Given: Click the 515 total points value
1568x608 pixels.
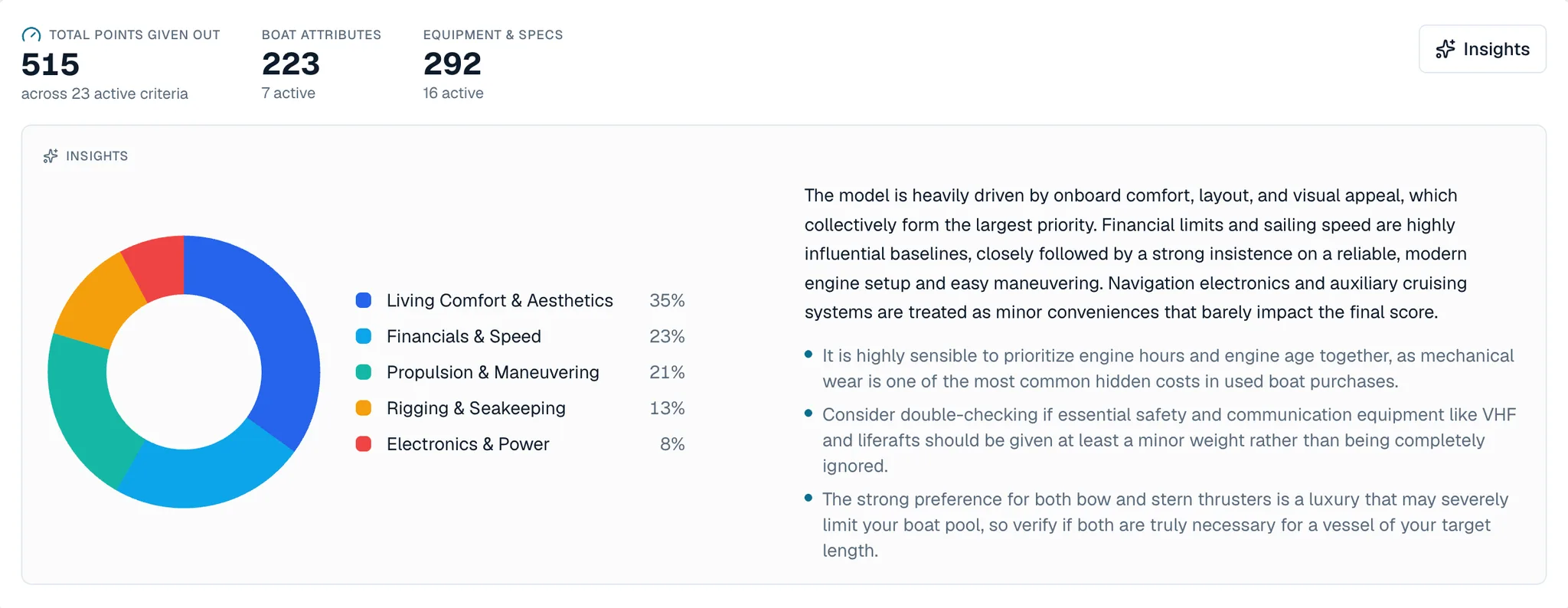Looking at the screenshot, I should 51,64.
